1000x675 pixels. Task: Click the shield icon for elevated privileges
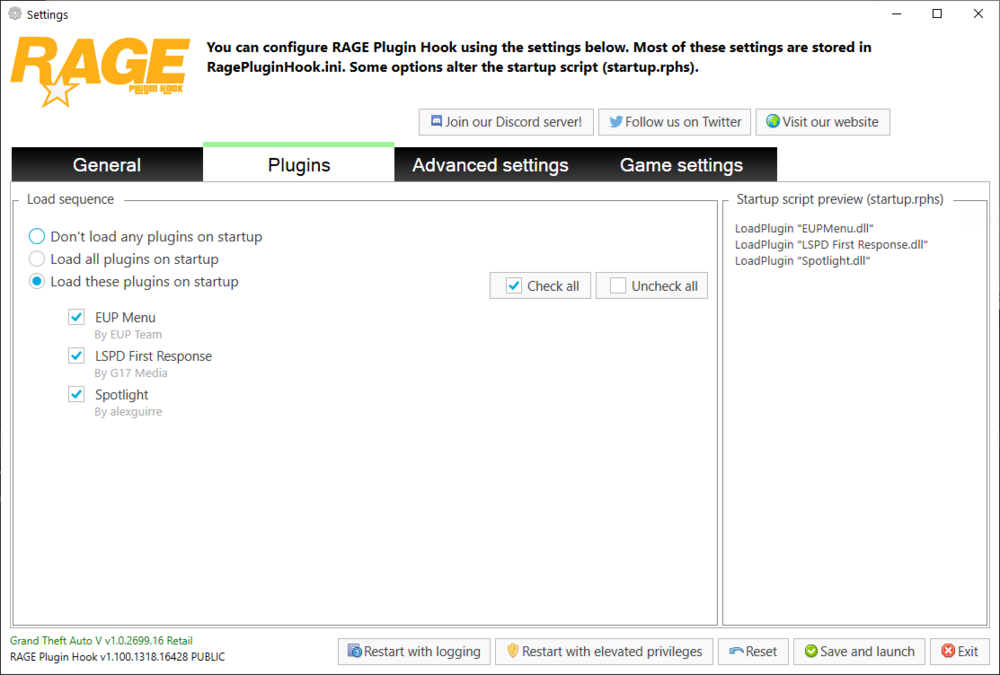click(x=513, y=651)
